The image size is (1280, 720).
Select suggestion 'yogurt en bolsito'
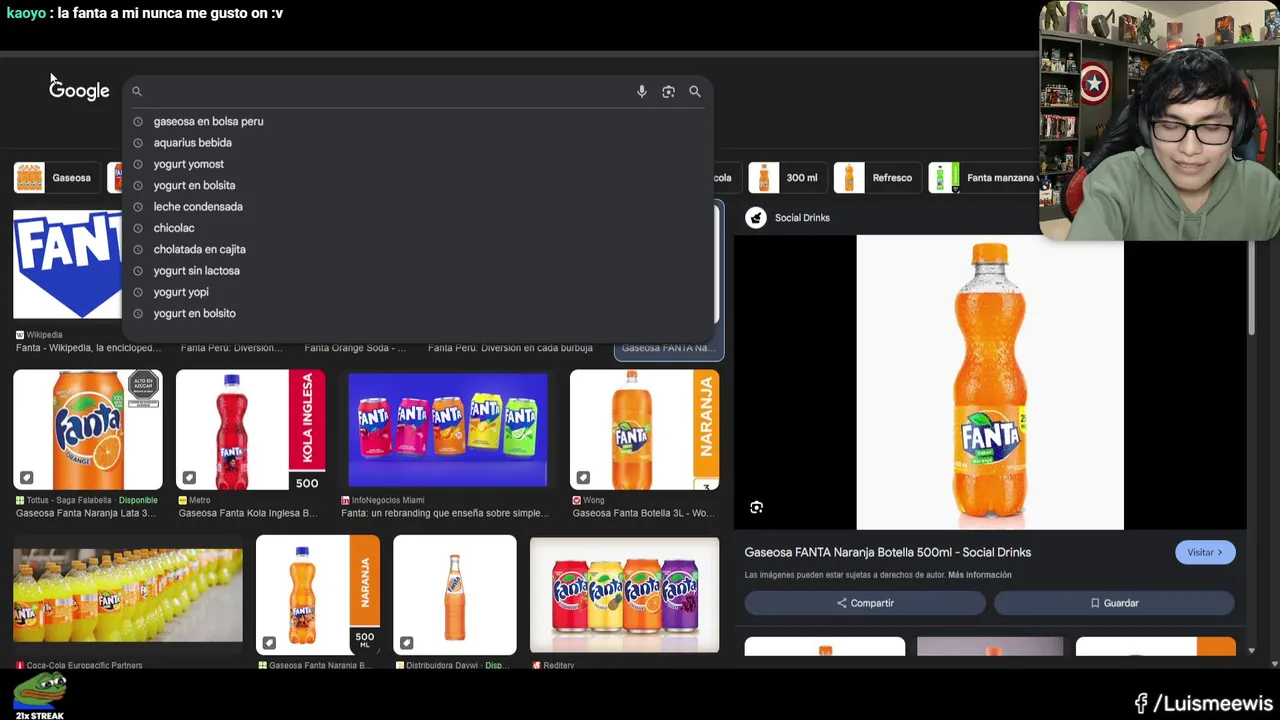194,313
